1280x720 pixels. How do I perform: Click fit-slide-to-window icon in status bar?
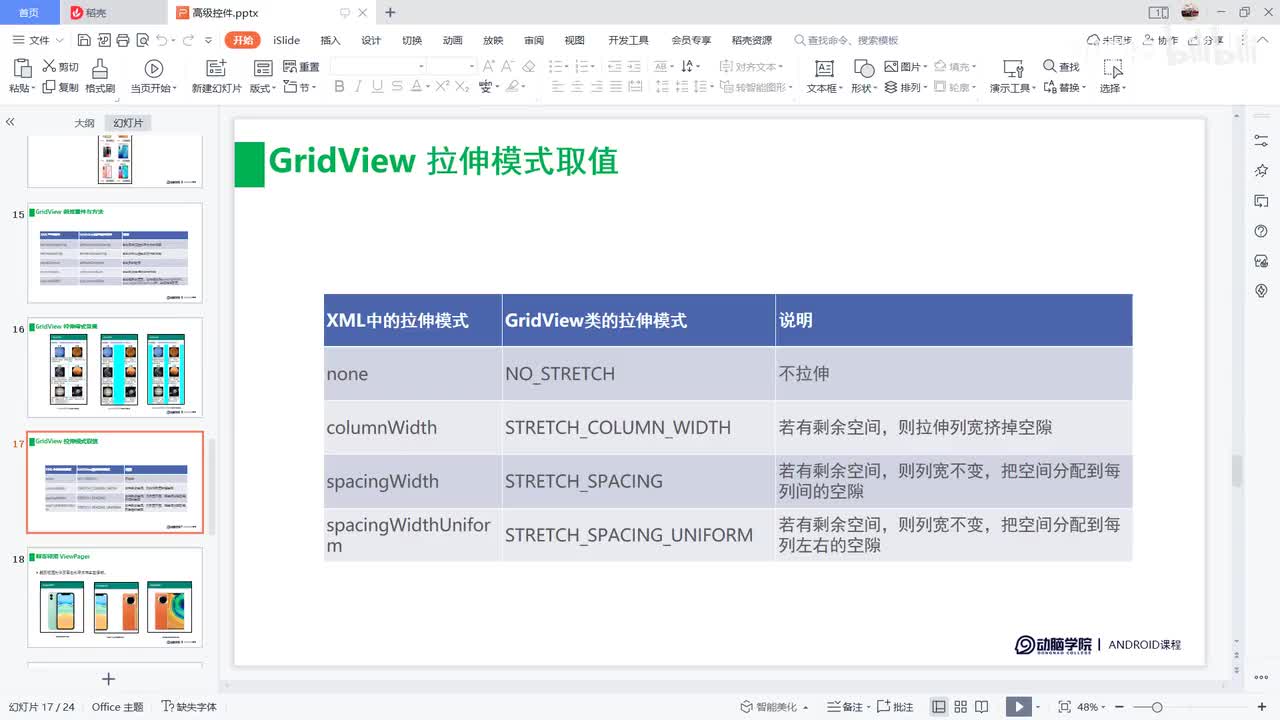tap(1064, 707)
